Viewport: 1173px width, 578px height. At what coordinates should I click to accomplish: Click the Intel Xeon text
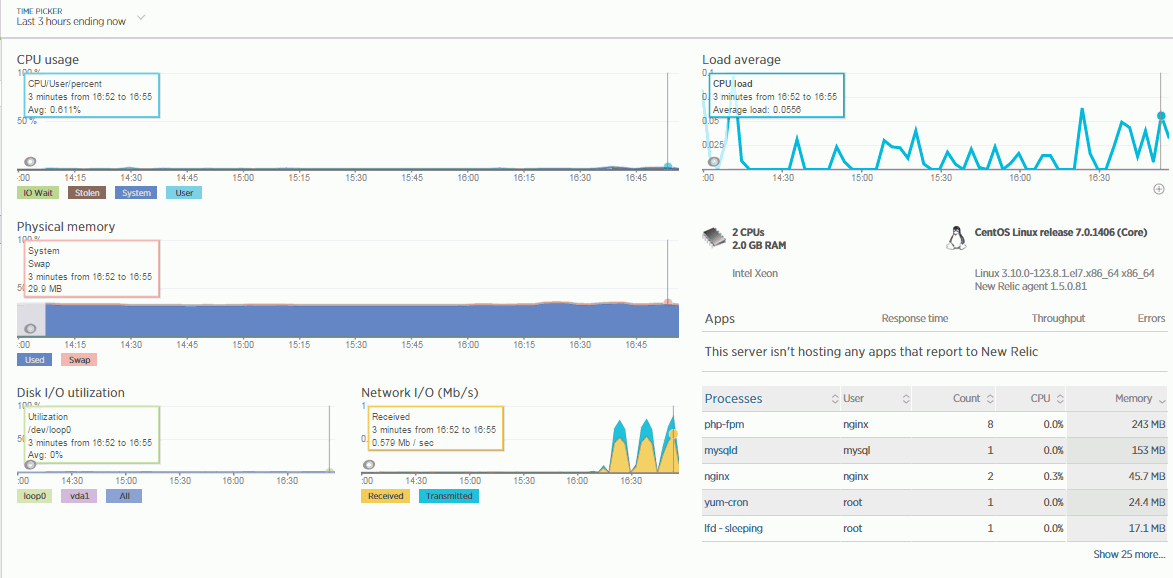754,273
